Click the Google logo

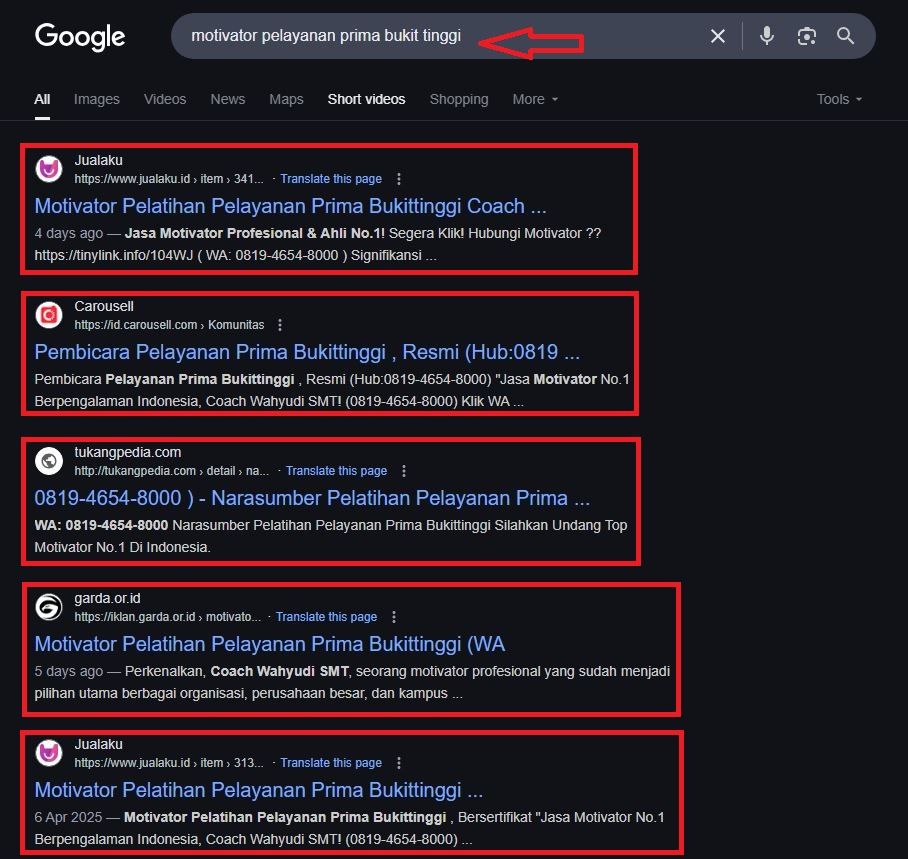click(x=80, y=36)
